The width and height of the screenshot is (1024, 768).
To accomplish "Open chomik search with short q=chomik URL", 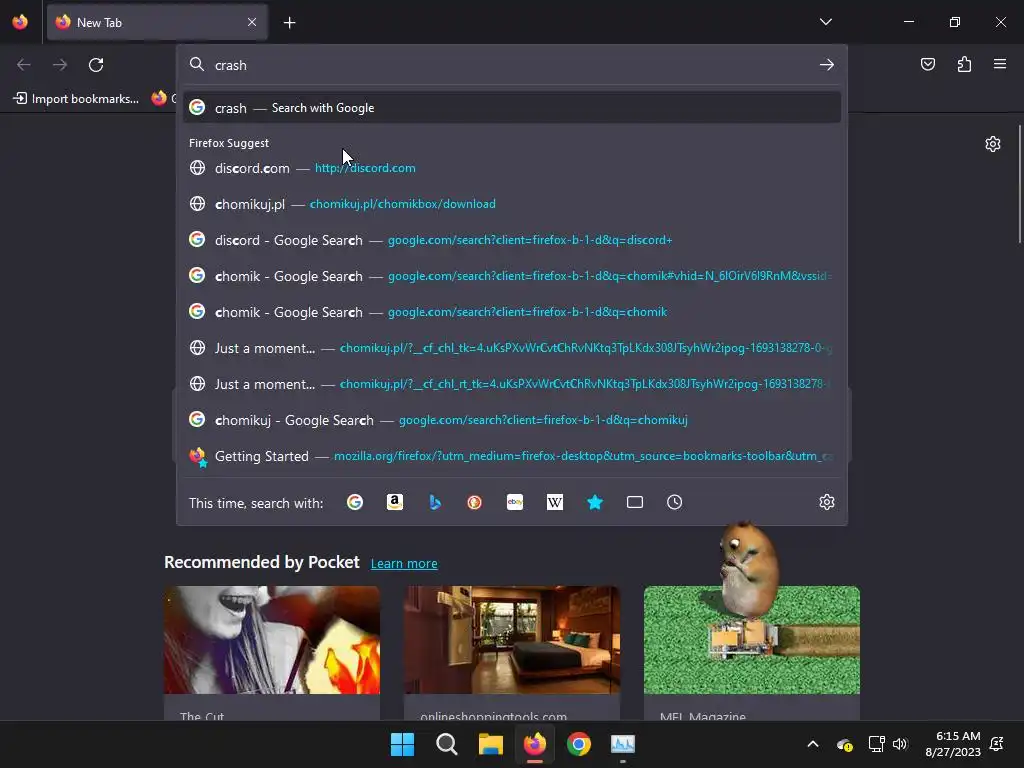I will (x=512, y=312).
